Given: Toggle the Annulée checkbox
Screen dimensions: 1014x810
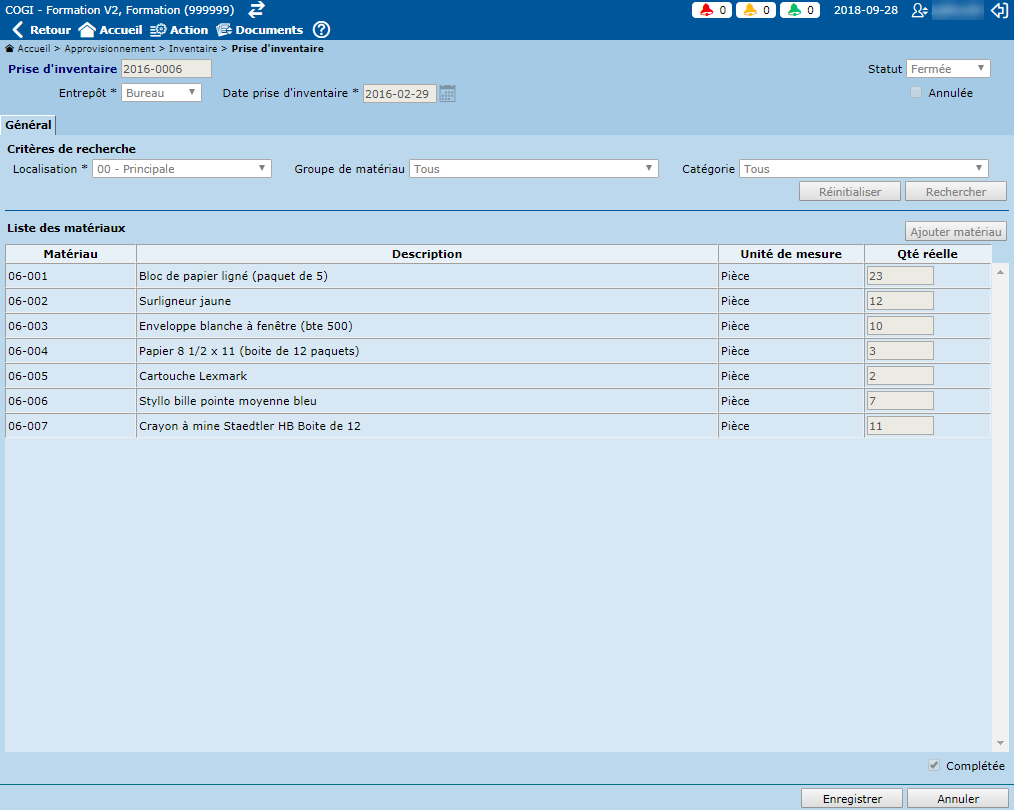Looking at the screenshot, I should [916, 93].
